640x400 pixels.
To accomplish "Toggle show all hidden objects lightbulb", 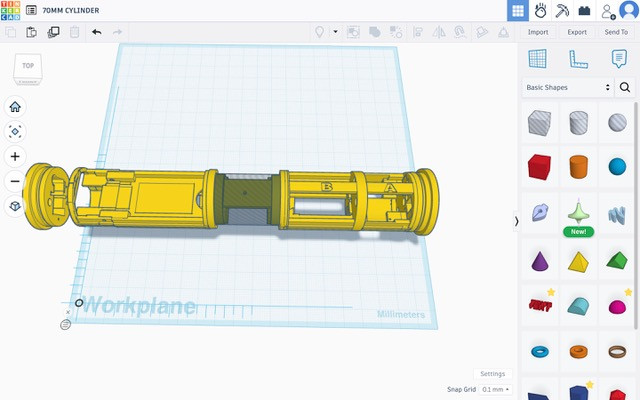I will [321, 32].
